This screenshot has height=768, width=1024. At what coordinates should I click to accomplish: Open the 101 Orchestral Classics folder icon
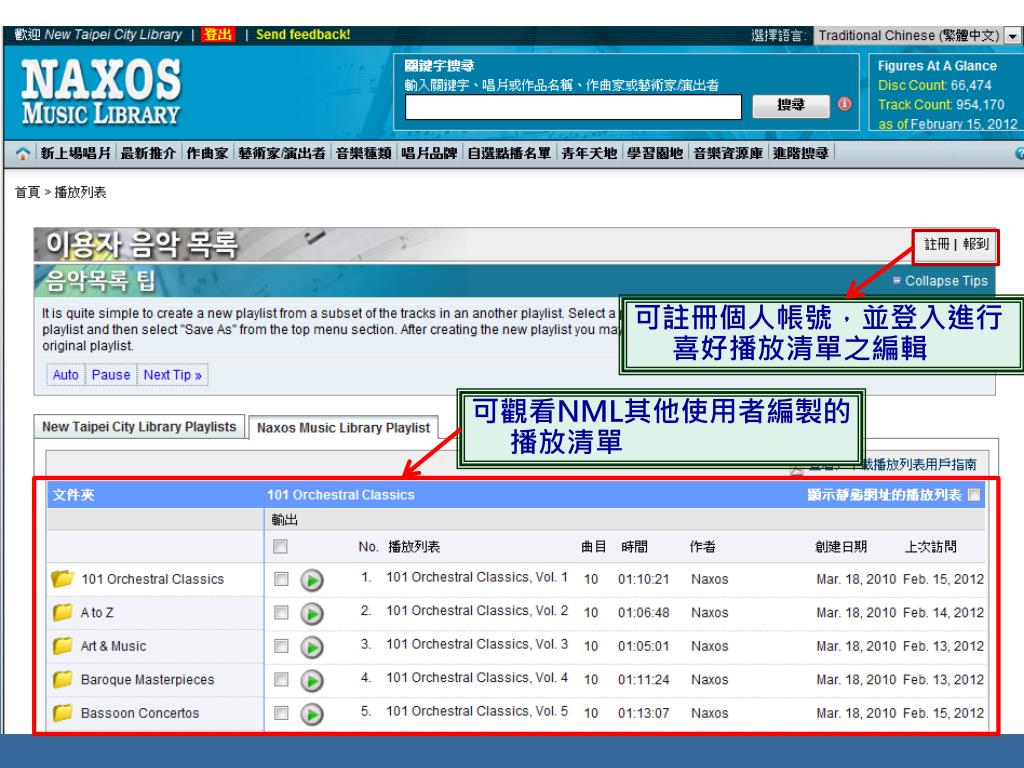pyautogui.click(x=63, y=579)
